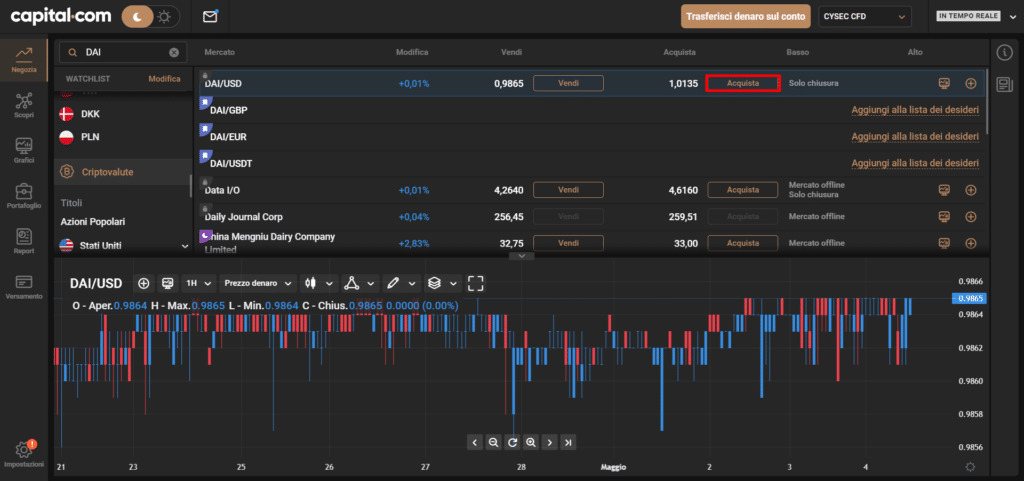This screenshot has height=481, width=1024.
Task: Open the Scopri discovery section
Action: [x=24, y=104]
